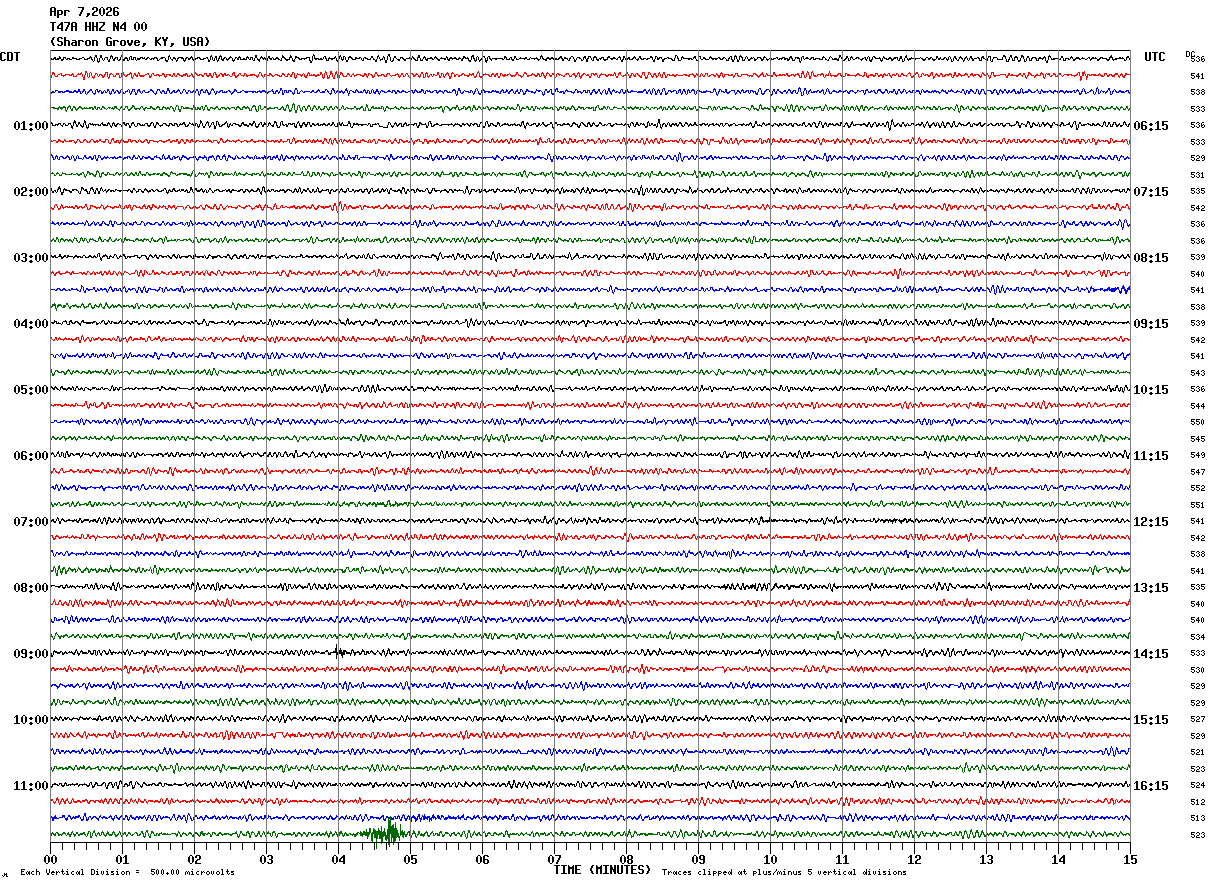Click the DC offset value '550'
Viewport: 1210px width, 886px height.
pos(1197,422)
